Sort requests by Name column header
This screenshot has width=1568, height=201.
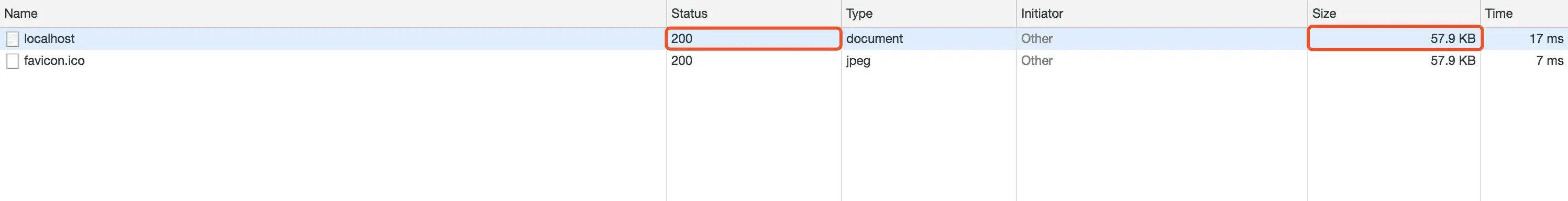21,14
